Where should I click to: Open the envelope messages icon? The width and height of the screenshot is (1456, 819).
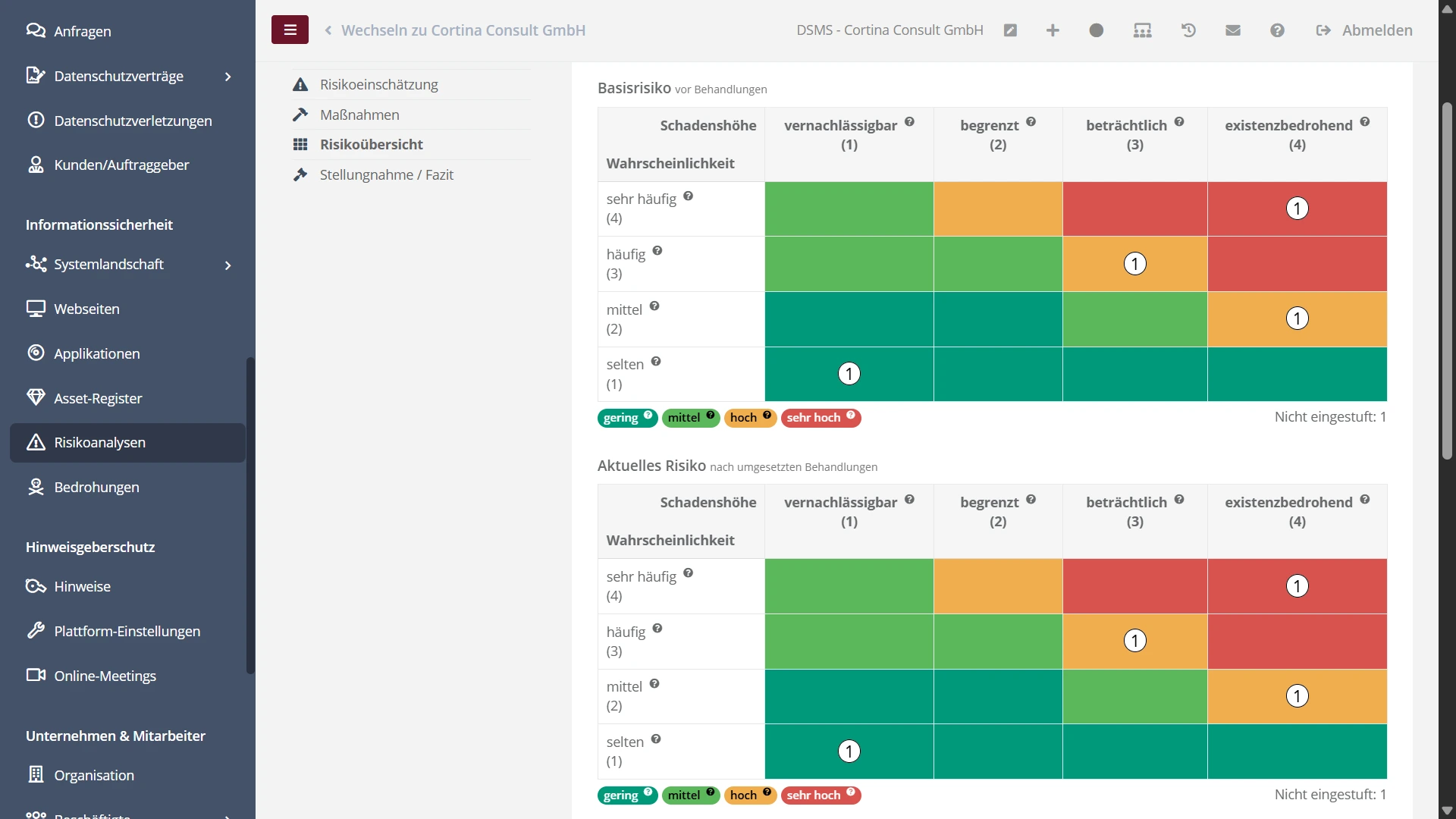click(x=1233, y=30)
